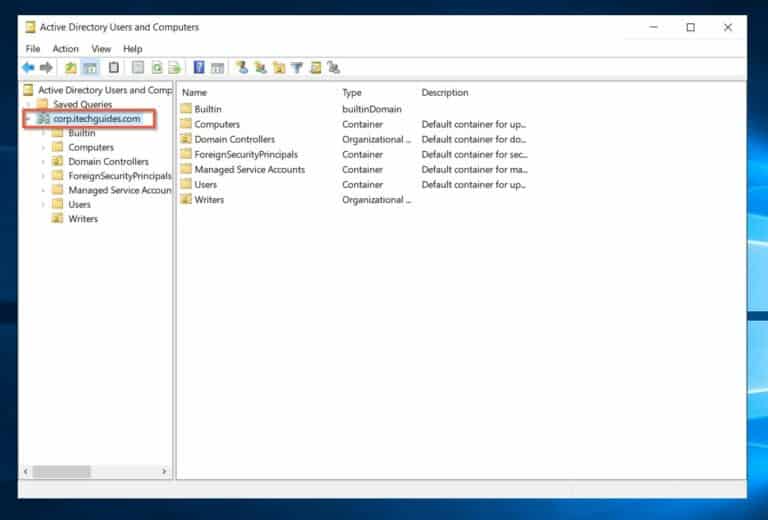Click the Refresh toolbar icon
Image resolution: width=768 pixels, height=520 pixels.
tap(157, 68)
